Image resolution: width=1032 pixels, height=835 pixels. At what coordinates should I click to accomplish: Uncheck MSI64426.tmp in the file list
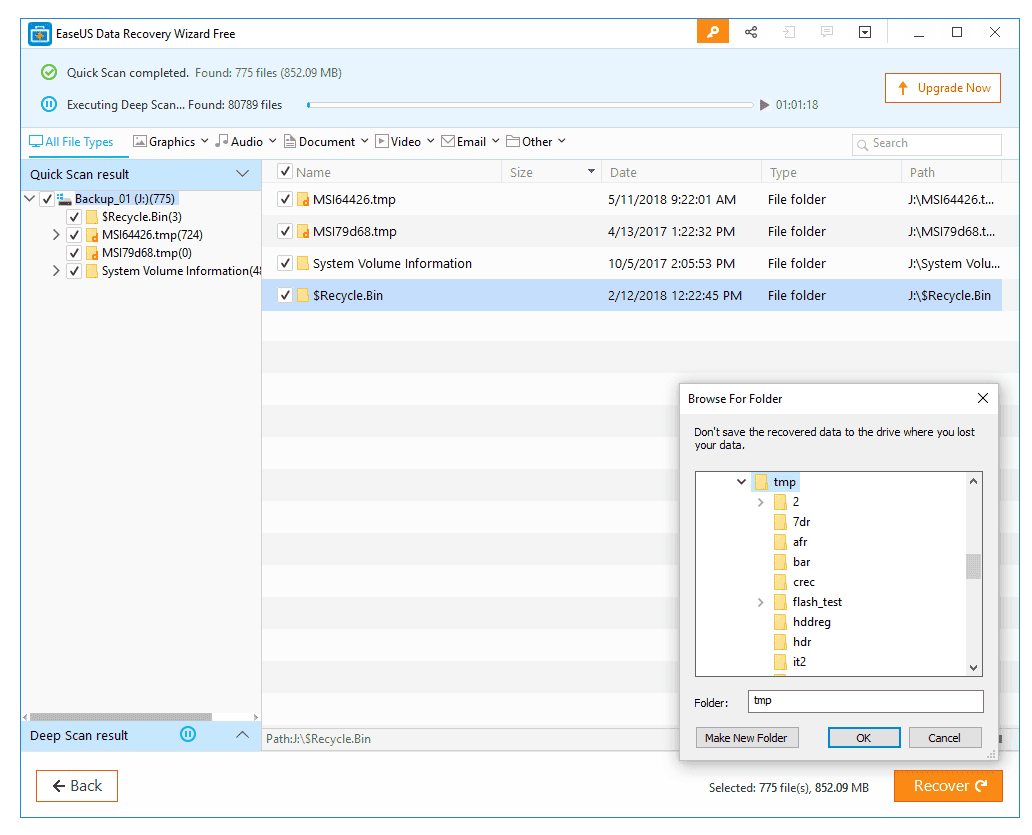[285, 199]
